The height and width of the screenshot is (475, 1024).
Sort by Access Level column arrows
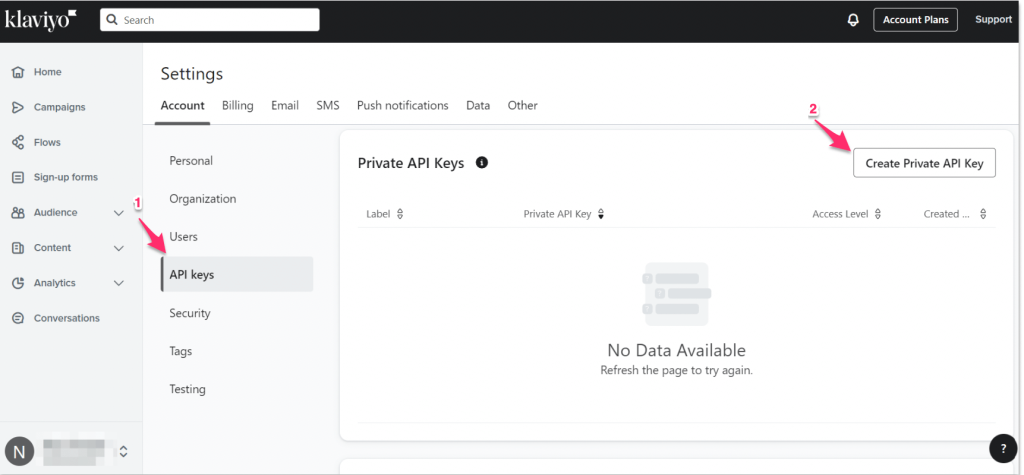[x=878, y=214]
